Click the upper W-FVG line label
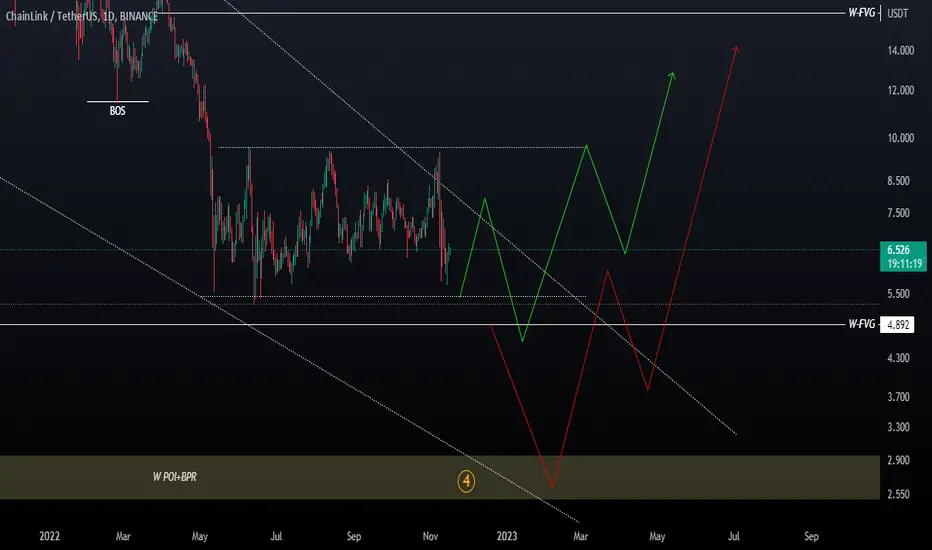 [x=861, y=12]
